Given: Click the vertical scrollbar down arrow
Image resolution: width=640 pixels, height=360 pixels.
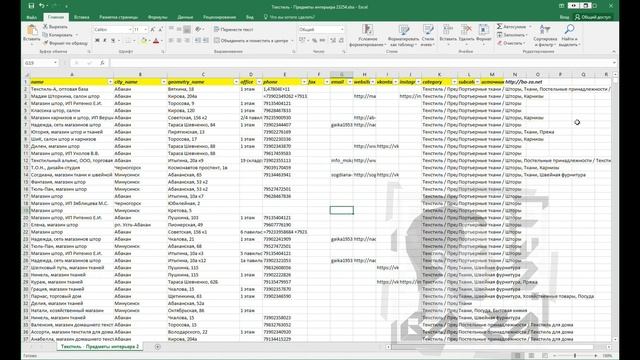Looking at the screenshot, I should (615, 339).
